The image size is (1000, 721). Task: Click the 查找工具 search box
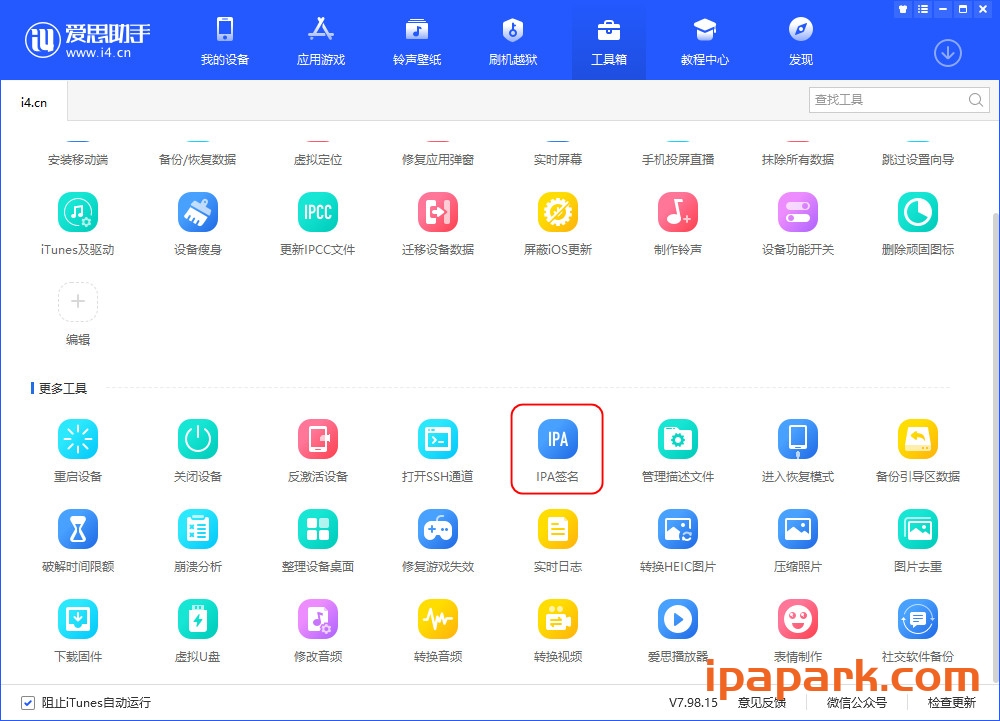[x=890, y=100]
